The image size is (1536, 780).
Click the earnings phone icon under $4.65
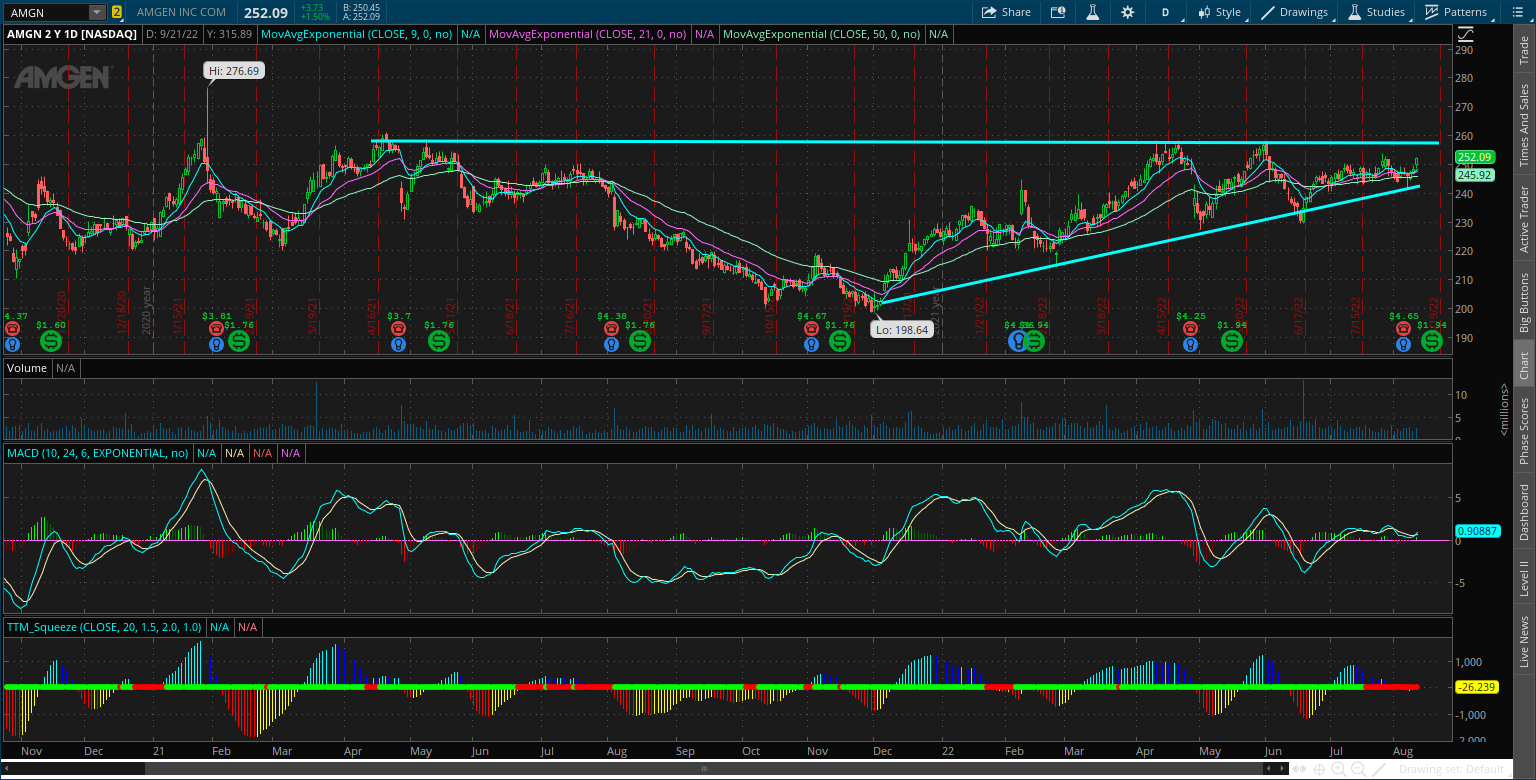click(x=1404, y=328)
